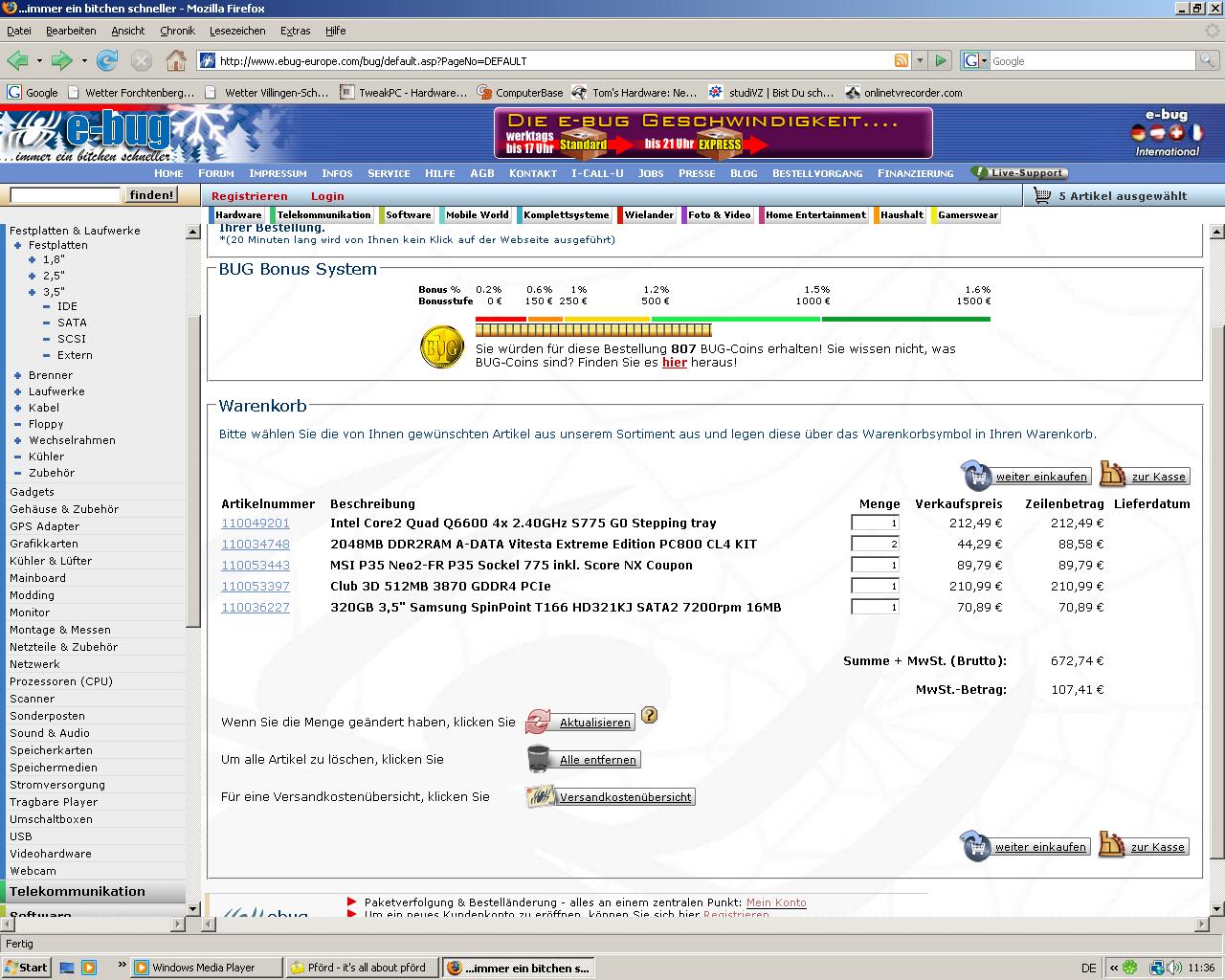Click the hier link about BUG-Coins
This screenshot has width=1225, height=980.
click(675, 363)
